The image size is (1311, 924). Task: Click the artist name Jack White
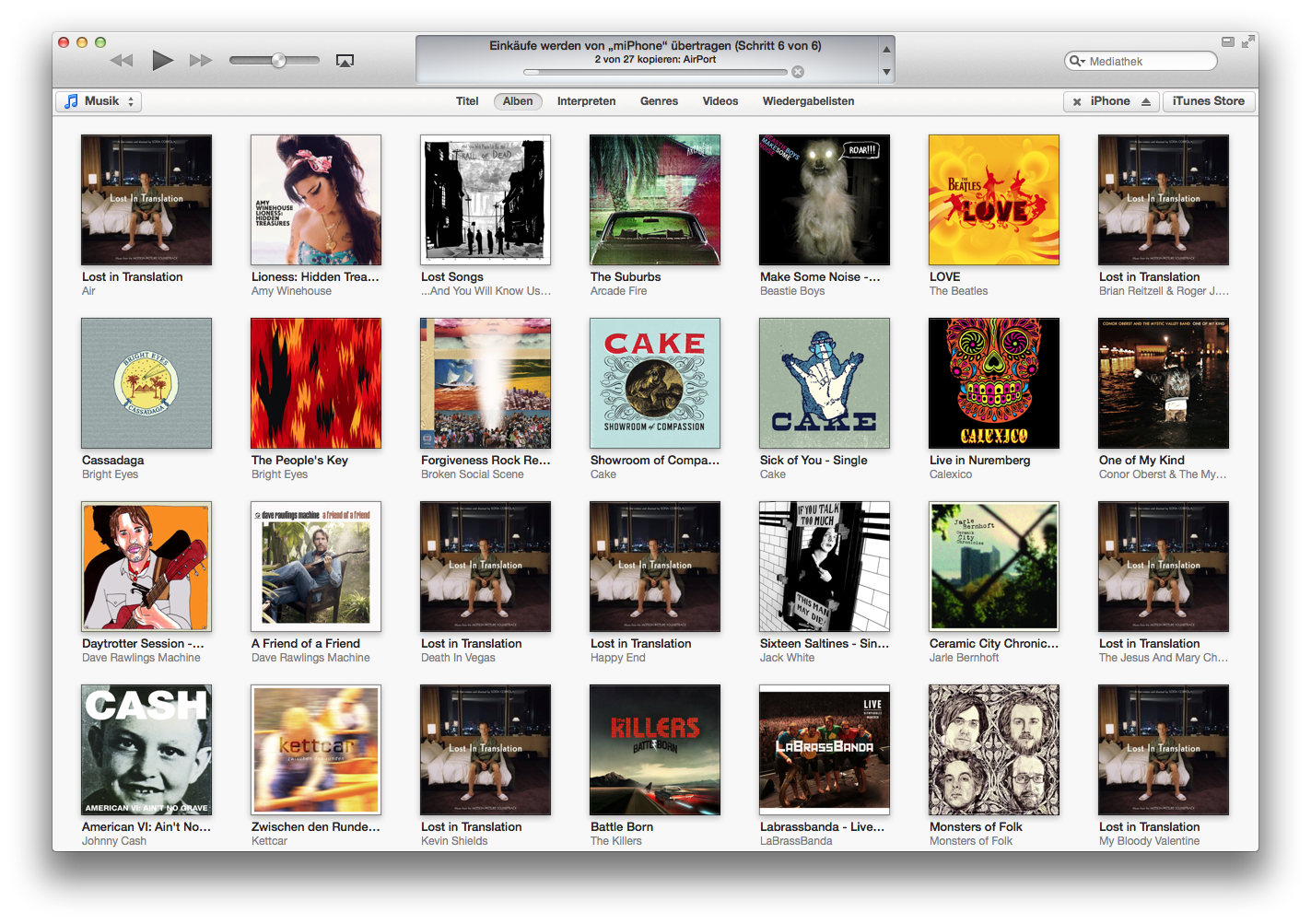click(x=787, y=658)
